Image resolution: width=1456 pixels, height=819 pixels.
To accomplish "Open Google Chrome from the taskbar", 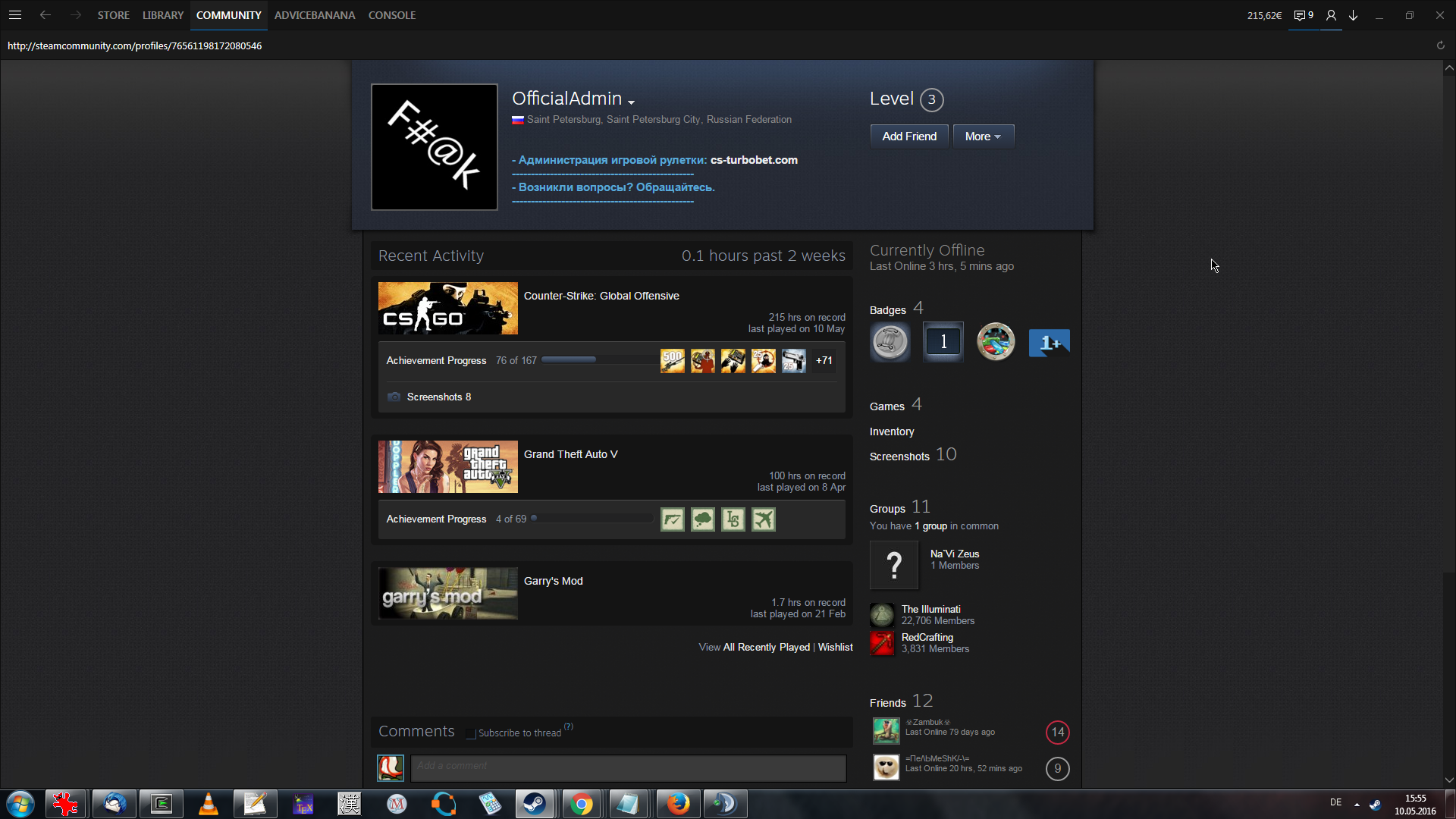I will click(x=582, y=804).
